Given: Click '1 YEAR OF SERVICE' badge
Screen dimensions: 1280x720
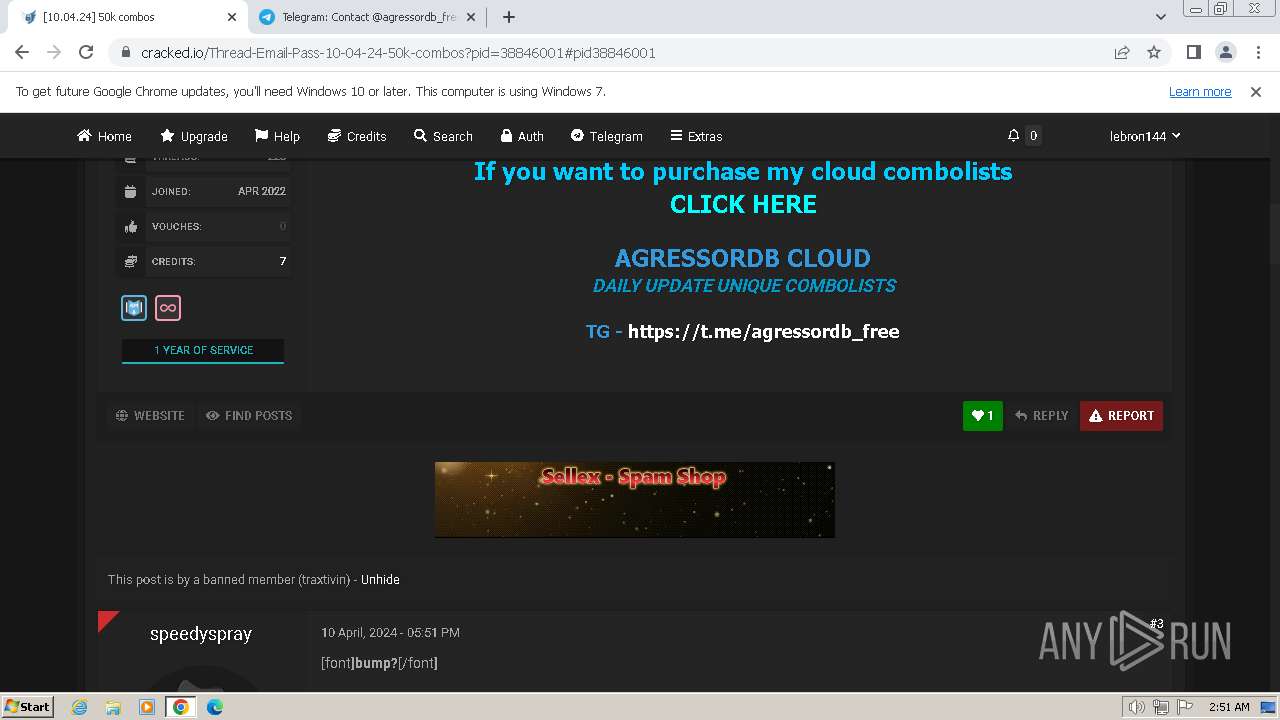Looking at the screenshot, I should [x=203, y=350].
